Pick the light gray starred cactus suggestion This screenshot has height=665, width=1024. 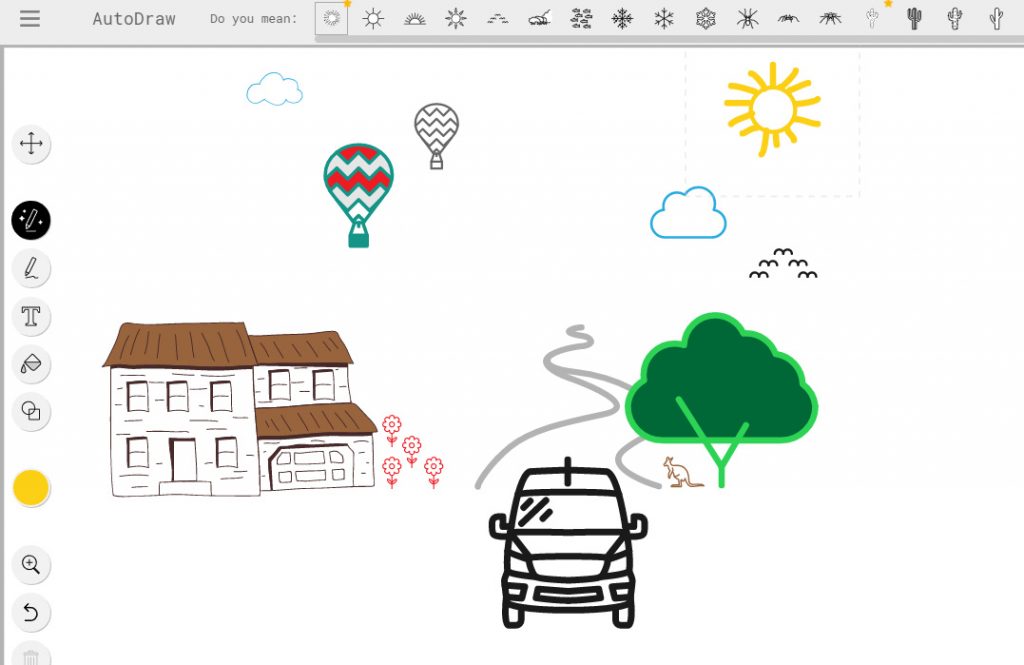pos(872,18)
